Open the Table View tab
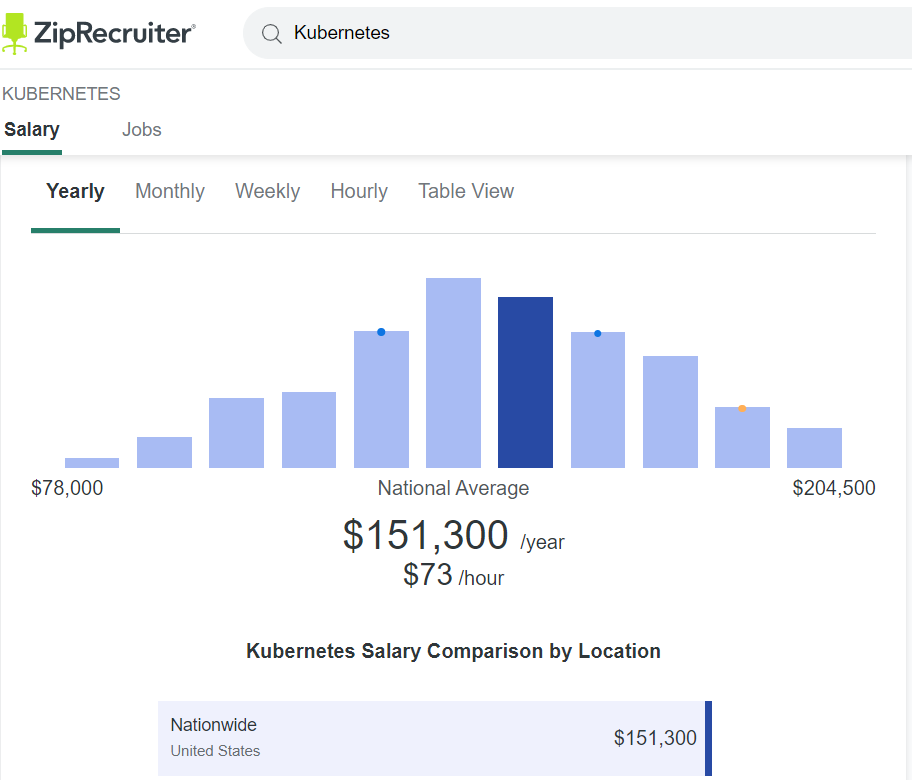The image size is (912, 780). coord(466,191)
